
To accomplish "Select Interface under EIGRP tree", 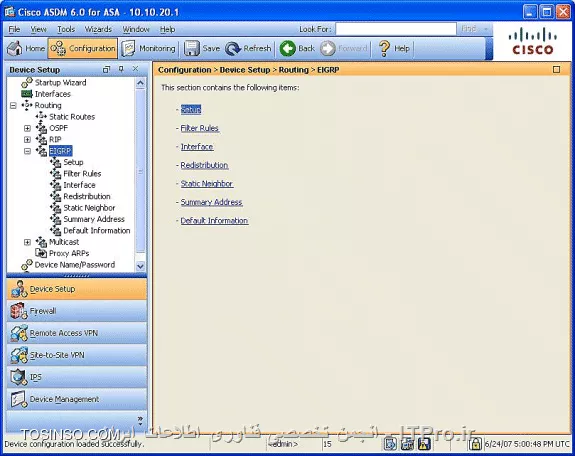I will pos(79,185).
